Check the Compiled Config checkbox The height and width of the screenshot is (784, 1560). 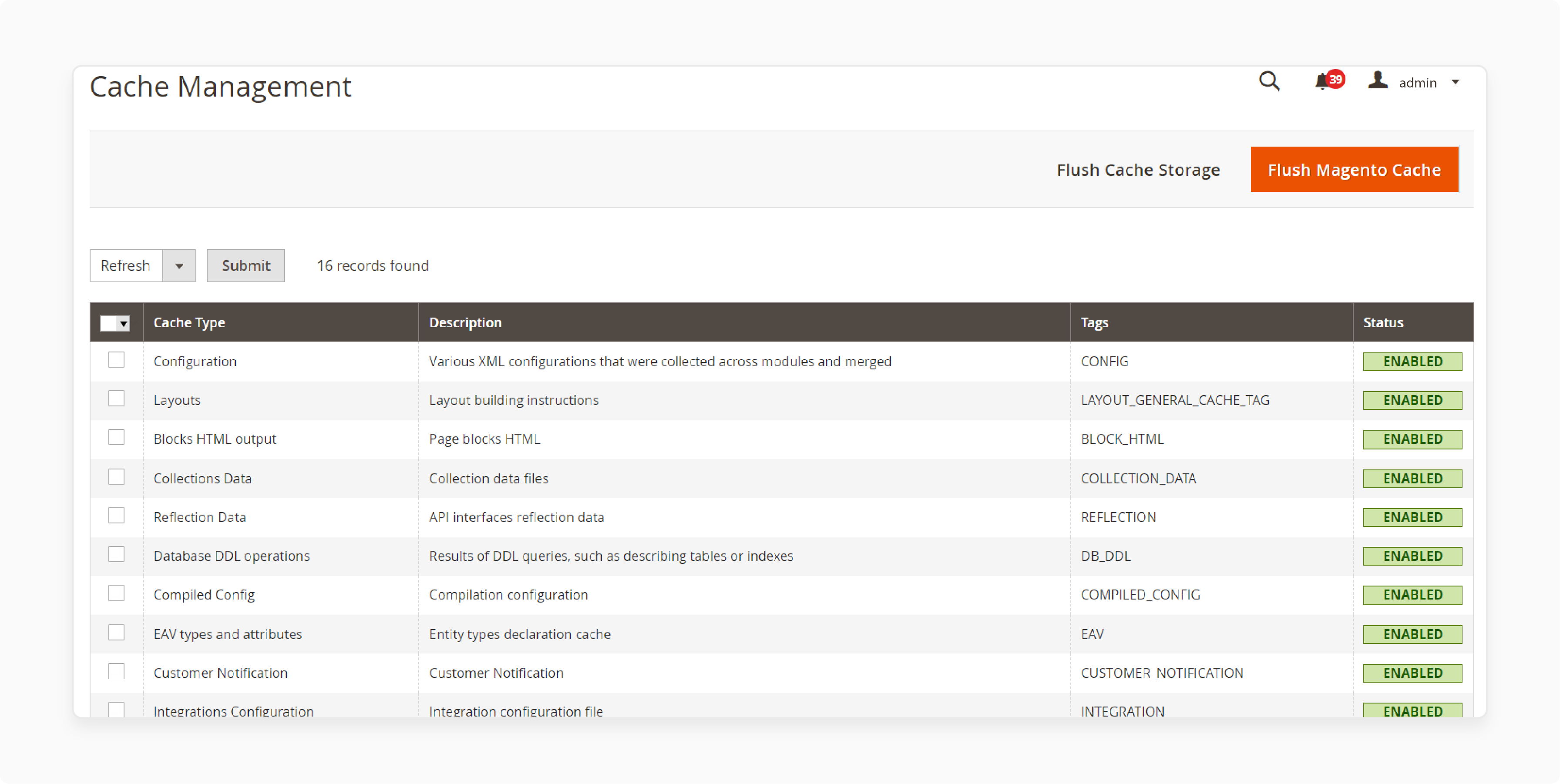coord(116,593)
